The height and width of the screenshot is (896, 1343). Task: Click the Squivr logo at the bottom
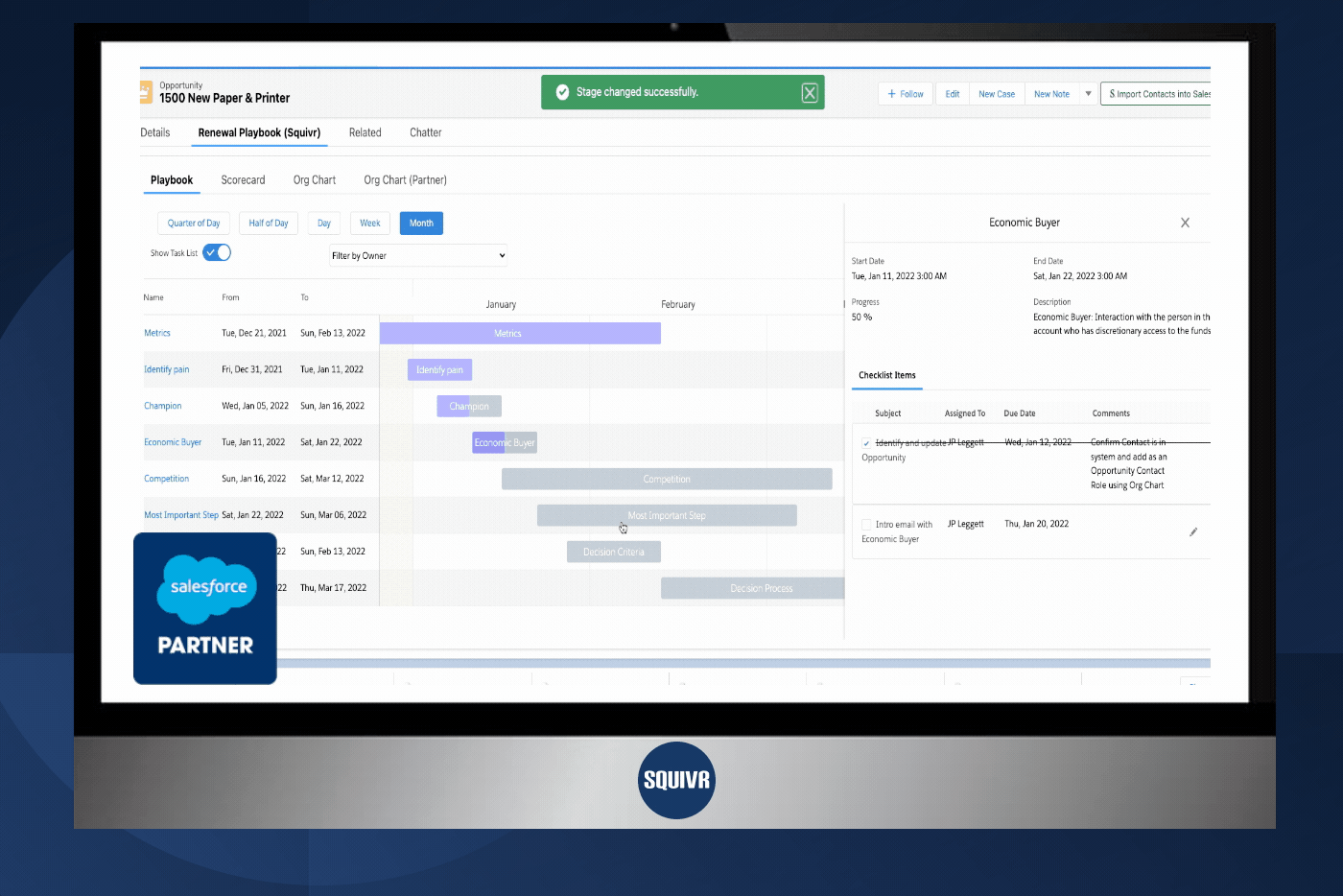point(676,780)
